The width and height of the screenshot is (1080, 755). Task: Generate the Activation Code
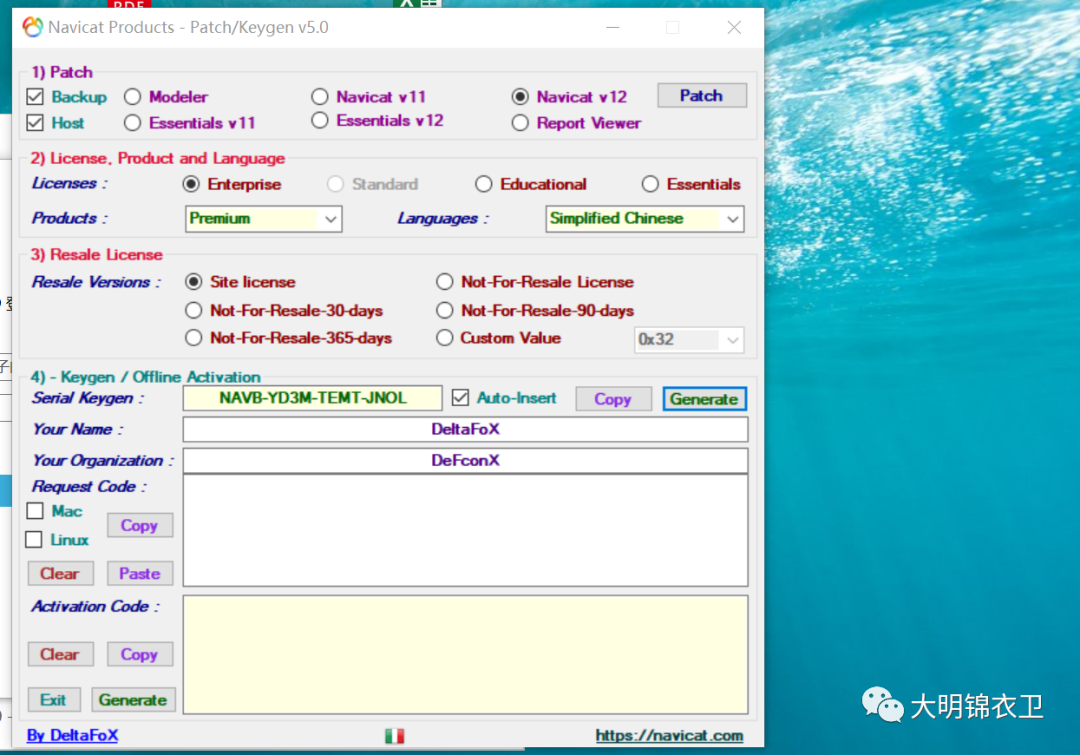(x=133, y=700)
